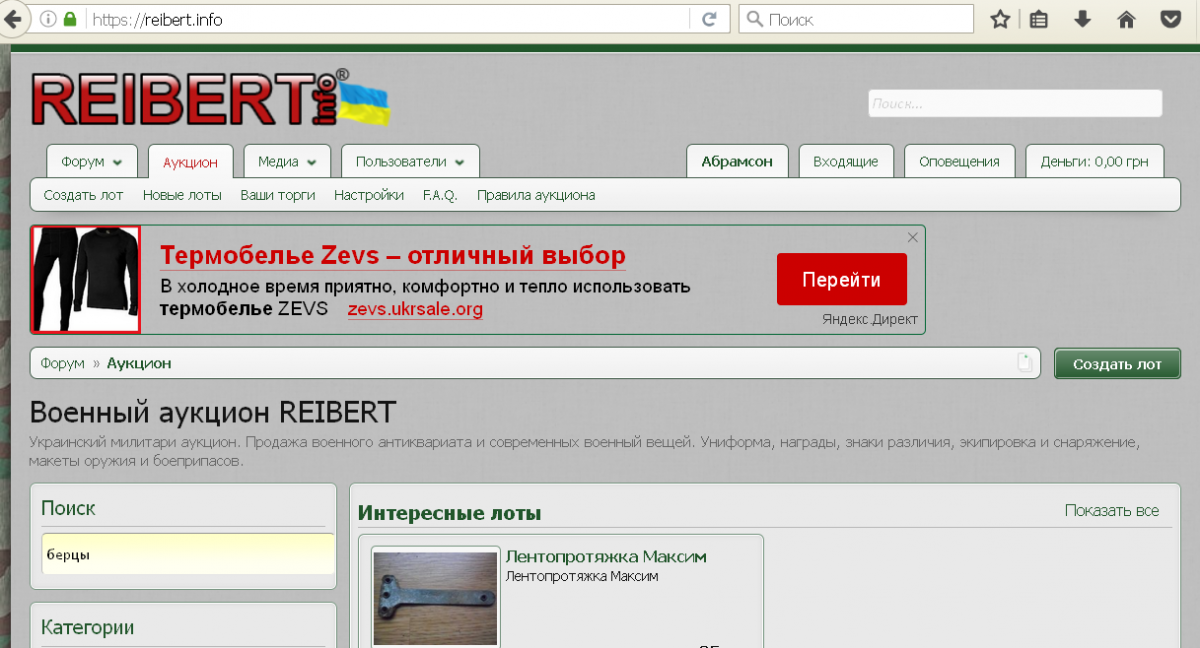The image size is (1200, 648).
Task: Reload the page with the refresh icon
Action: 709,19
